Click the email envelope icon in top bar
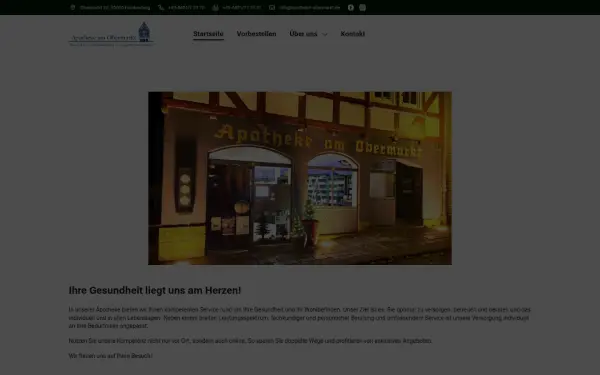The image size is (600, 375). [272, 7]
